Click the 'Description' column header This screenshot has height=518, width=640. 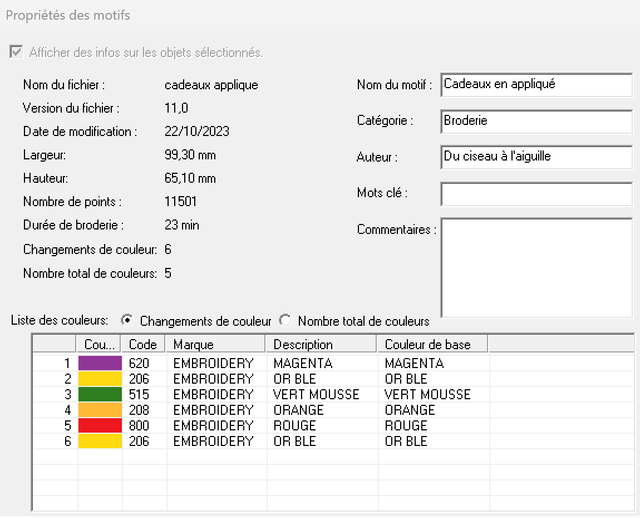(322, 344)
